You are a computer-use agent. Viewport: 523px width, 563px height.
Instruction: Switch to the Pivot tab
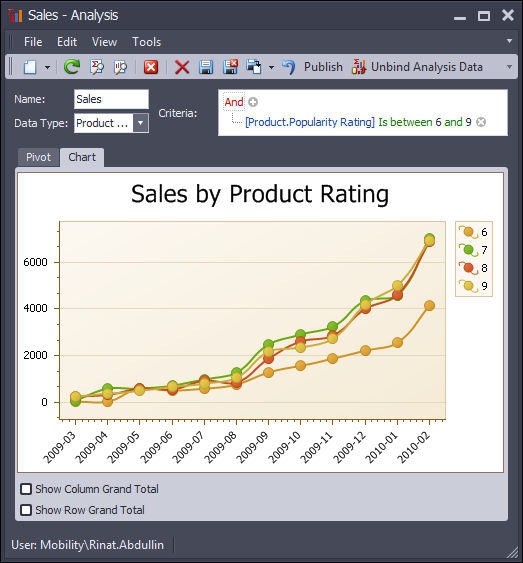pyautogui.click(x=38, y=157)
